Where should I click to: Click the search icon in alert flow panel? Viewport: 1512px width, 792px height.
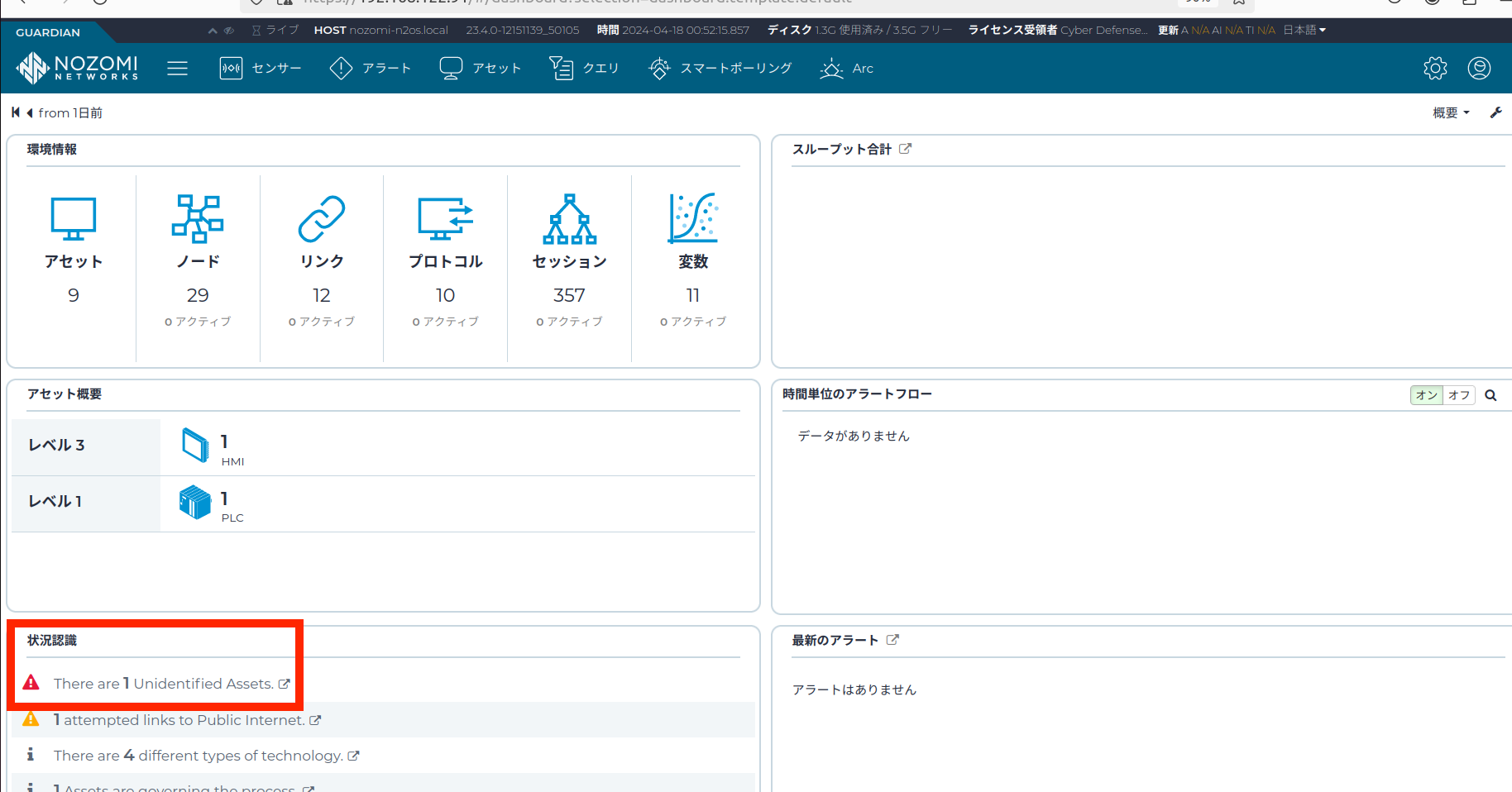pyautogui.click(x=1490, y=395)
